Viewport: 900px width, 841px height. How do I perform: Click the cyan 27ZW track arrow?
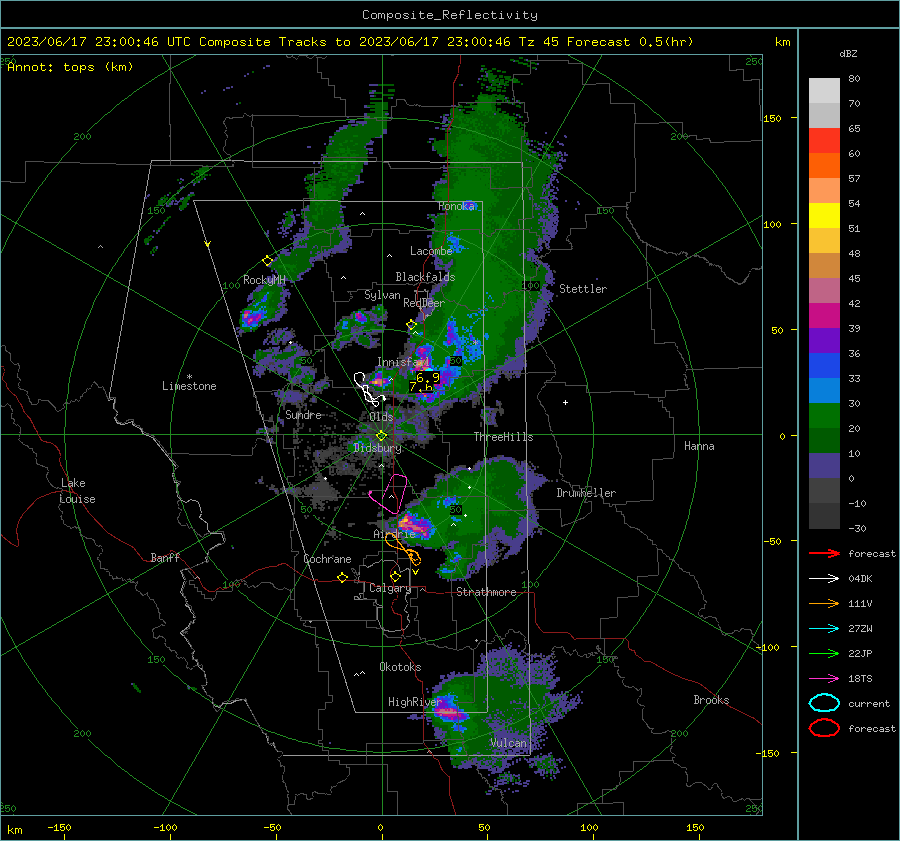[824, 629]
